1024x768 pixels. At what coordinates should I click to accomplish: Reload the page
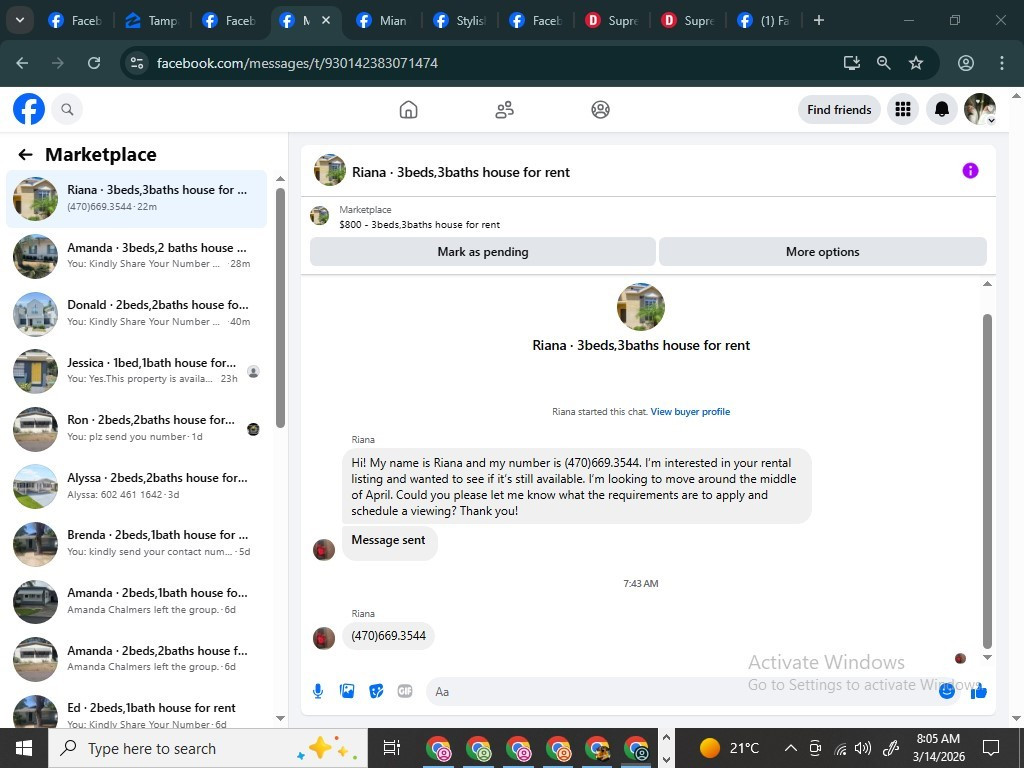[94, 63]
